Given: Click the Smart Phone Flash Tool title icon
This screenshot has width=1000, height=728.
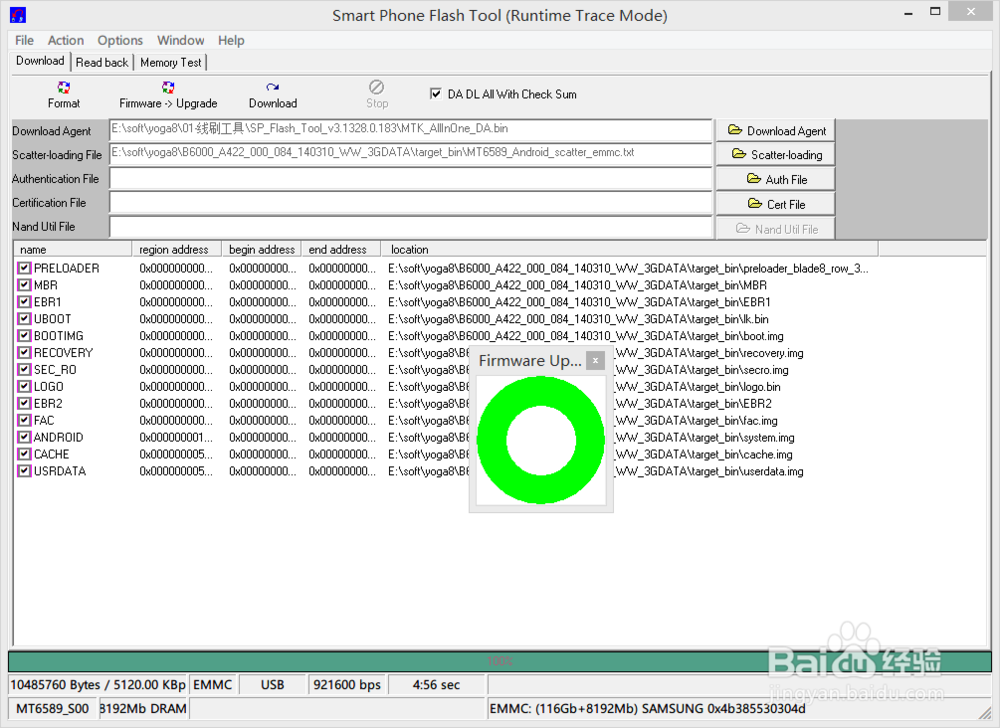Looking at the screenshot, I should click(18, 15).
